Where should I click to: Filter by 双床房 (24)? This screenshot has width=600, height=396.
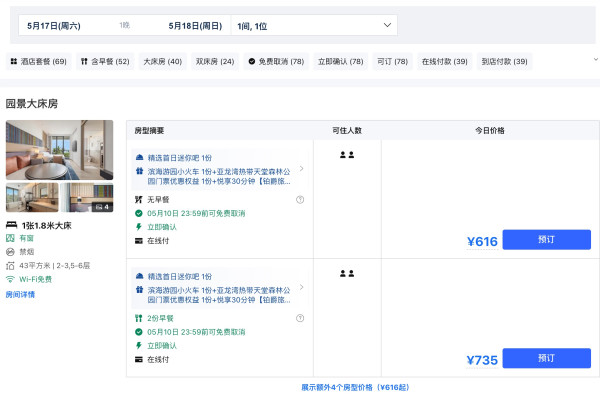pyautogui.click(x=215, y=62)
